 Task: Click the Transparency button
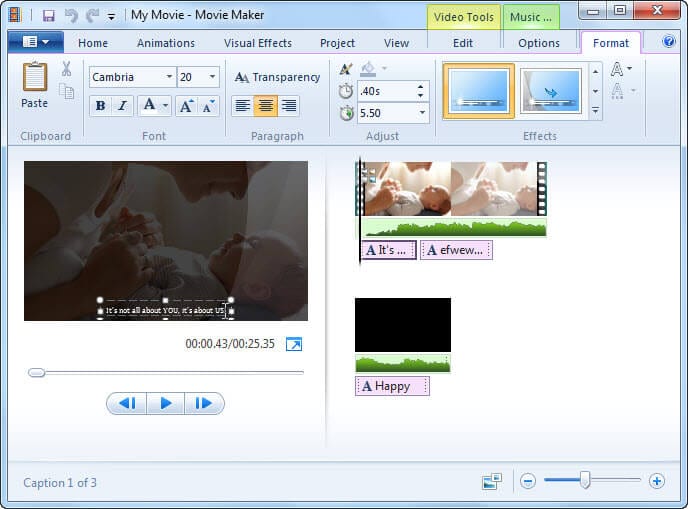tap(277, 77)
